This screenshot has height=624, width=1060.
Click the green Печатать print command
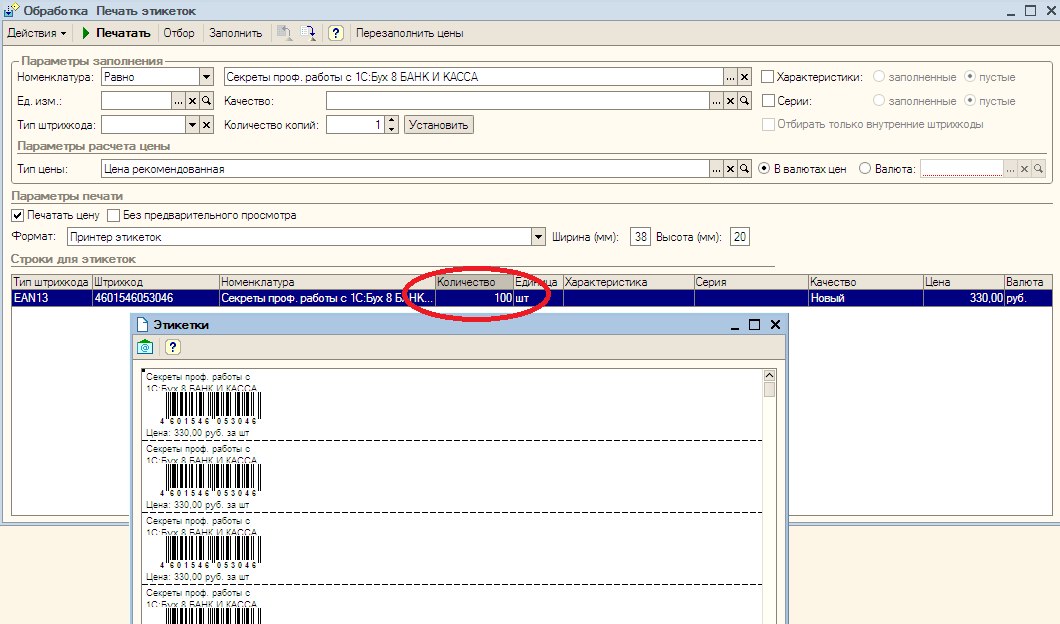(x=116, y=33)
